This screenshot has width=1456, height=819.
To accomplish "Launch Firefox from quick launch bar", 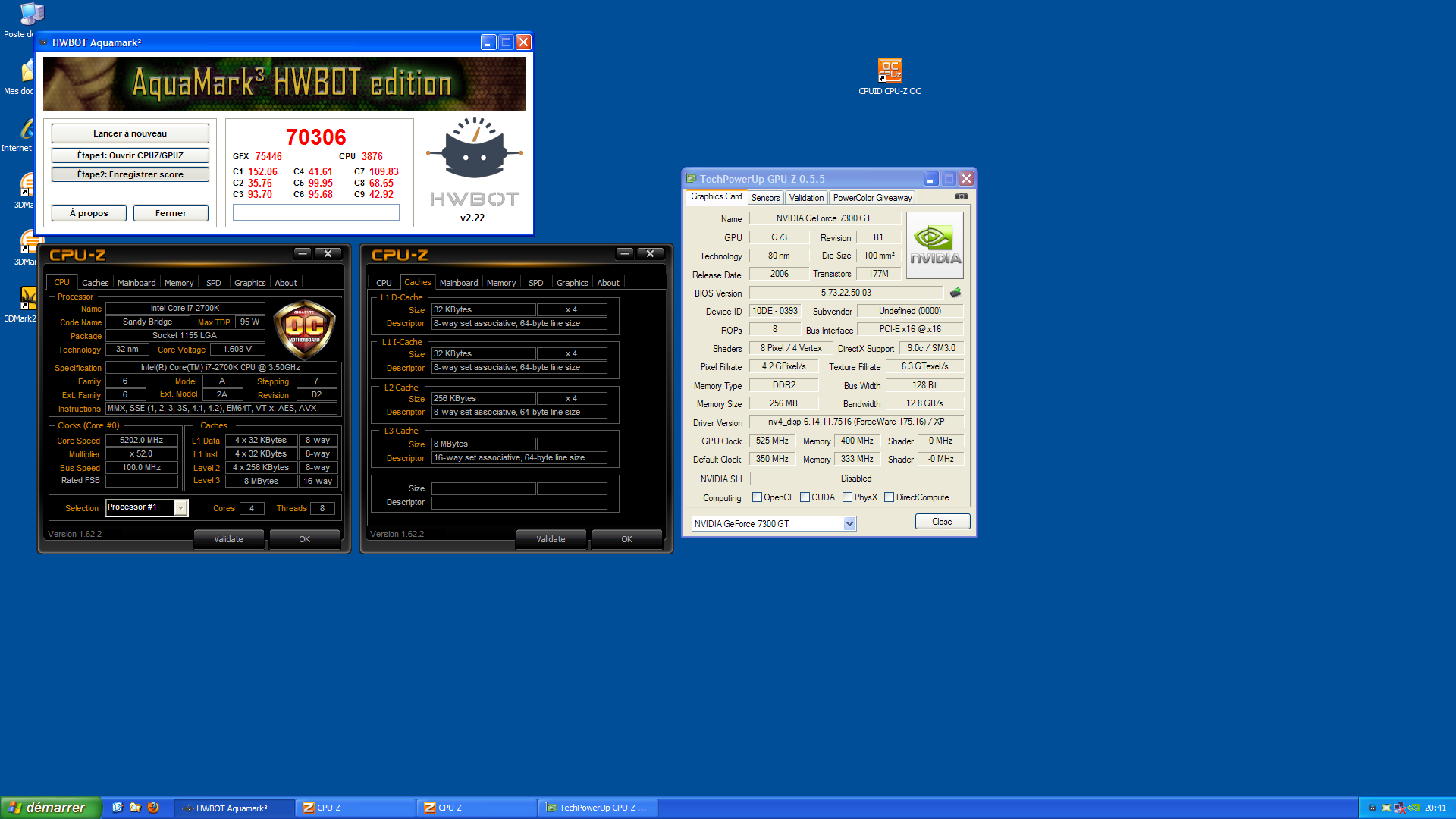I will (153, 808).
